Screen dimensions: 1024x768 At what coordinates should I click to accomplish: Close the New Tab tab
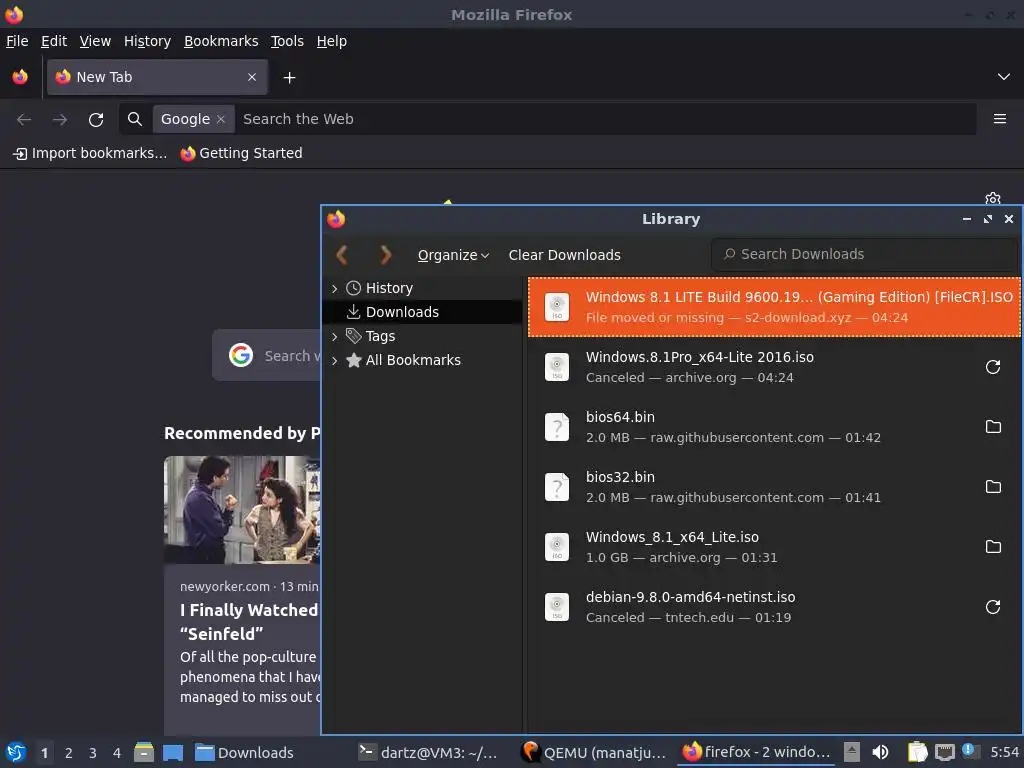pos(252,77)
